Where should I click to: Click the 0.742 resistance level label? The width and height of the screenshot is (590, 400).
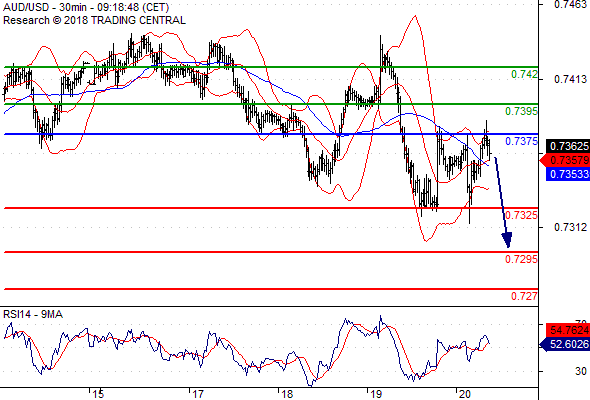pyautogui.click(x=524, y=74)
